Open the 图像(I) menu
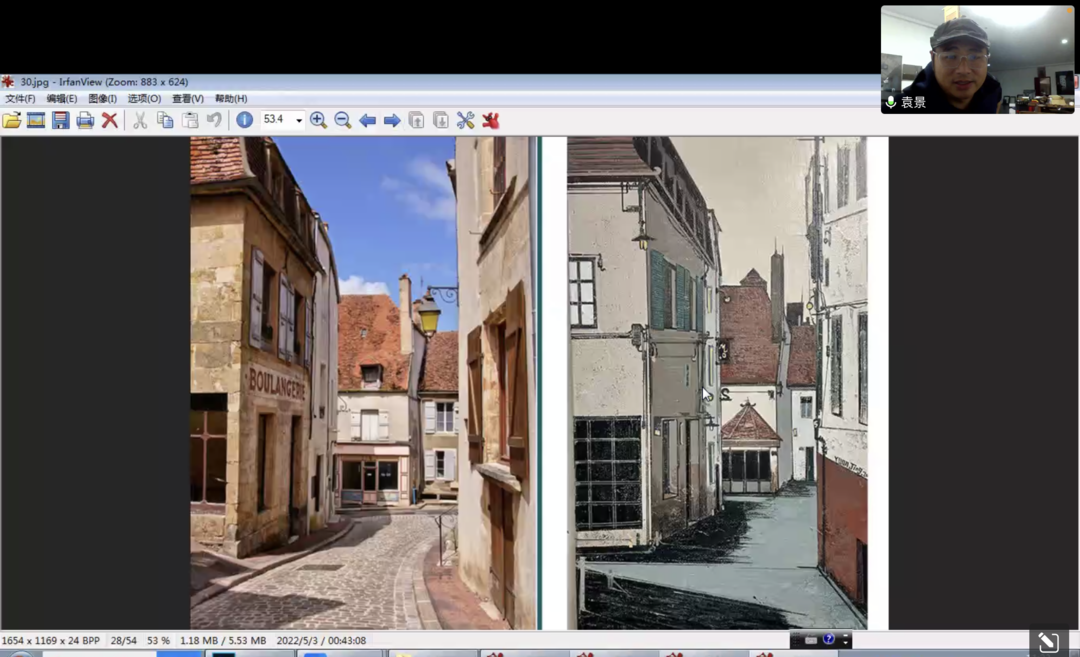The width and height of the screenshot is (1080, 657). (x=102, y=99)
